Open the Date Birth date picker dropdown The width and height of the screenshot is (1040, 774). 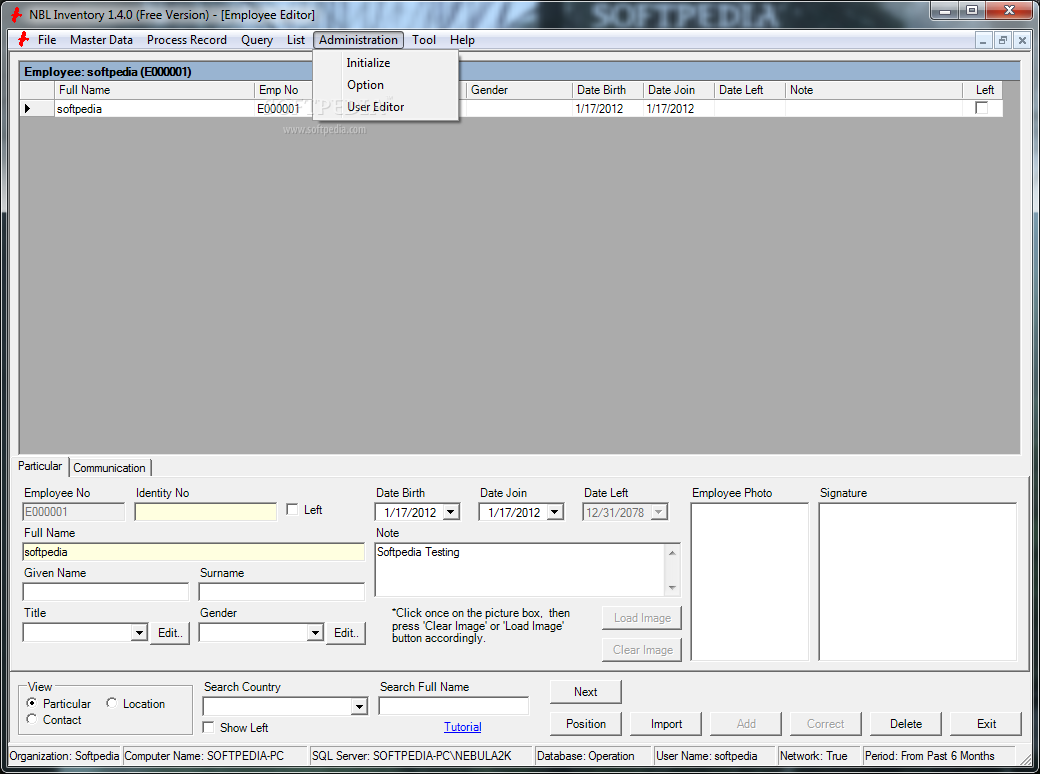click(451, 512)
